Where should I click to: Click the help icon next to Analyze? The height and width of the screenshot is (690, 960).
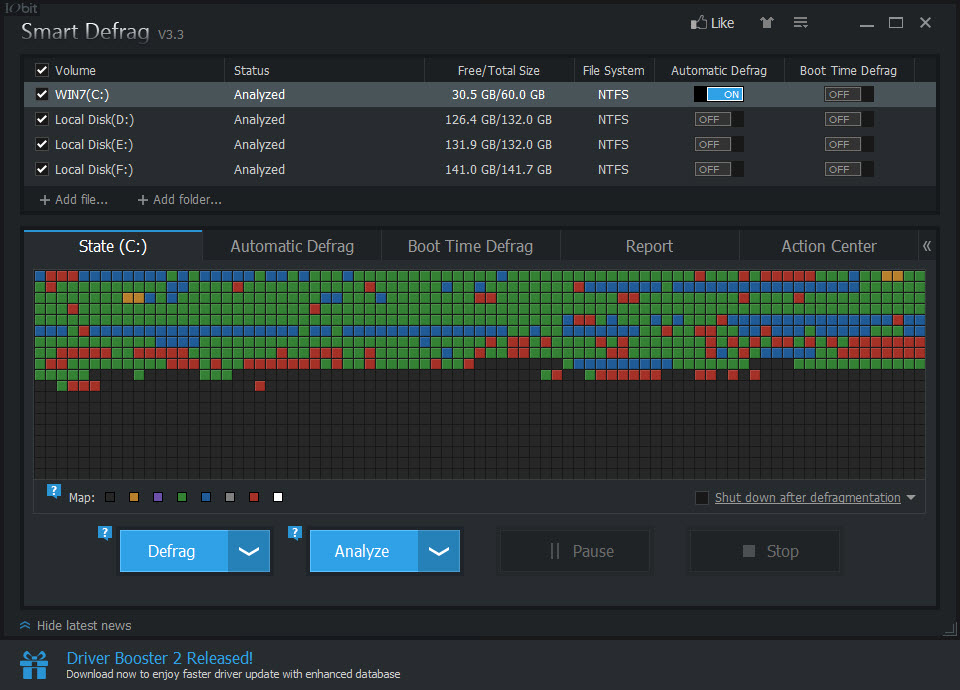point(295,533)
